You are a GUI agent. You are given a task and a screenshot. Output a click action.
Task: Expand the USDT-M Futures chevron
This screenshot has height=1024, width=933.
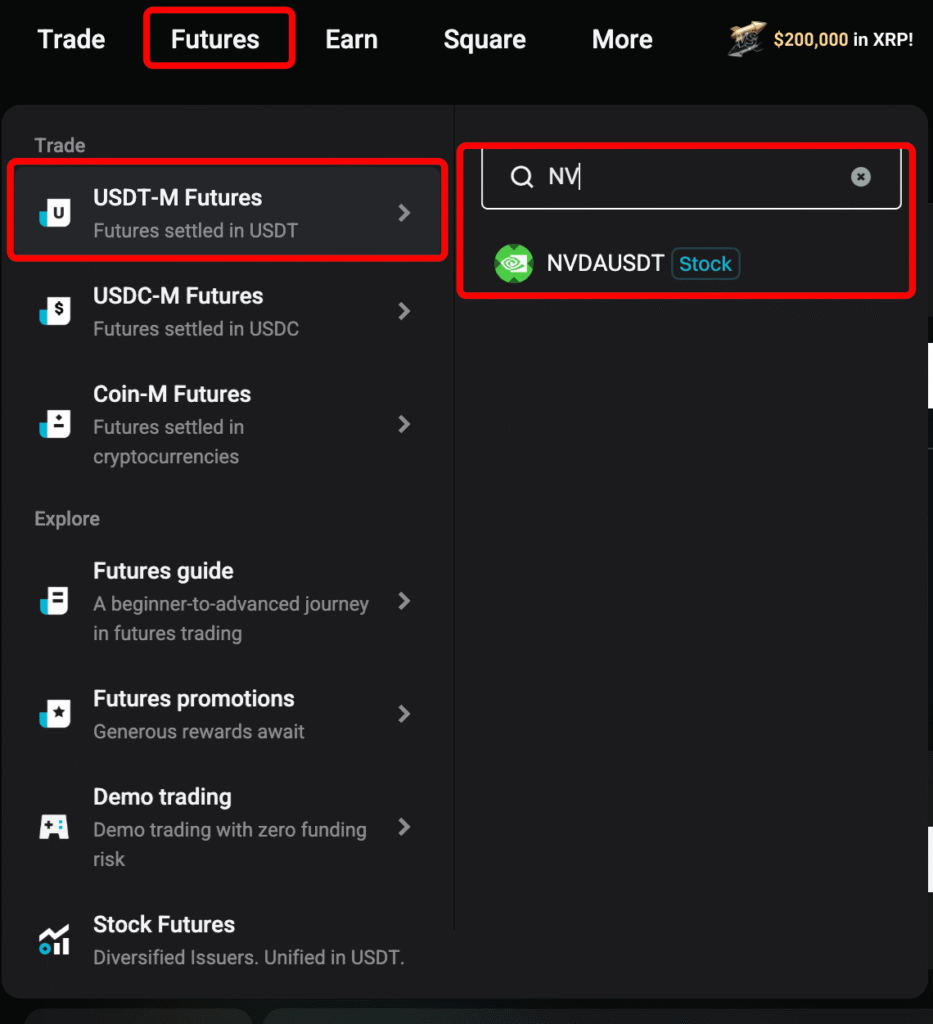click(x=404, y=213)
